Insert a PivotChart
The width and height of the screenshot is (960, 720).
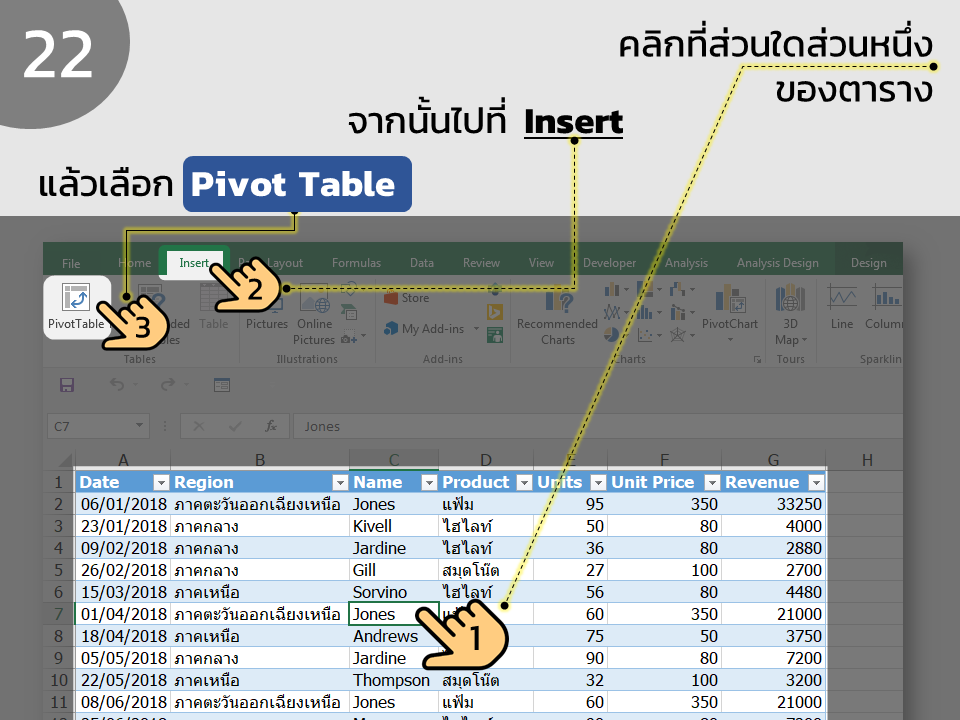[729, 313]
